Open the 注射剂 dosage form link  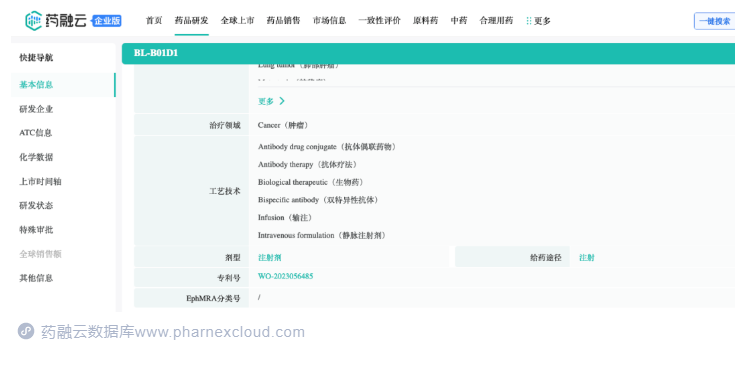pos(269,258)
